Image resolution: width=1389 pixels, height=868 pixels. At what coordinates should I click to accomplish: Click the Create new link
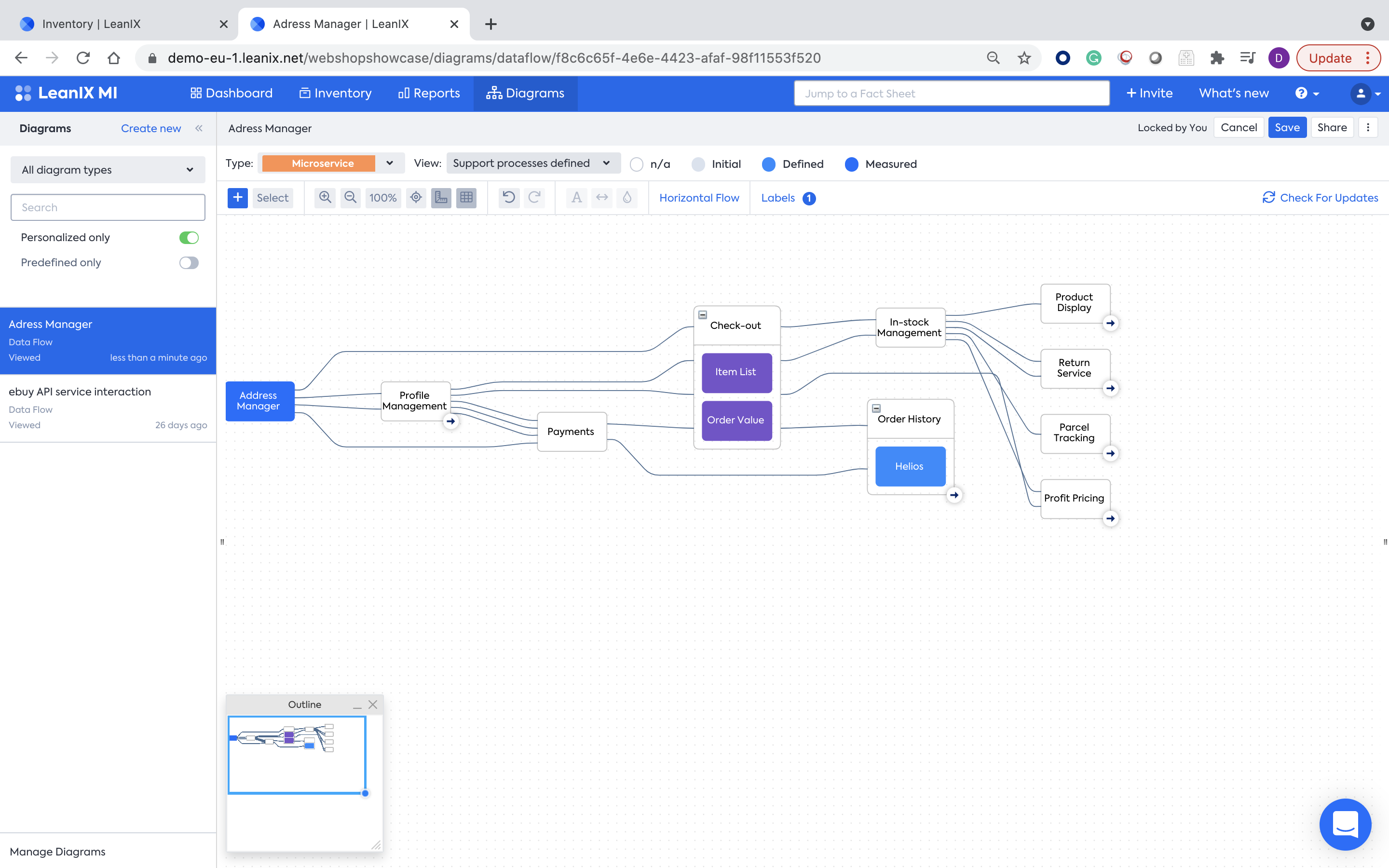pyautogui.click(x=151, y=129)
